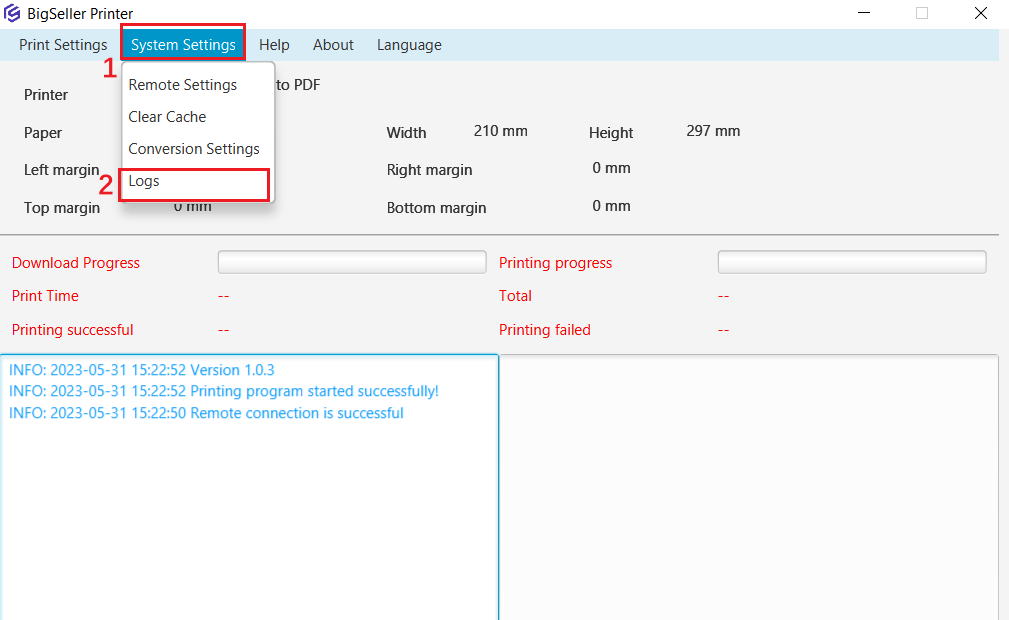Open the System Settings menu
This screenshot has width=1009, height=620.
[183, 45]
